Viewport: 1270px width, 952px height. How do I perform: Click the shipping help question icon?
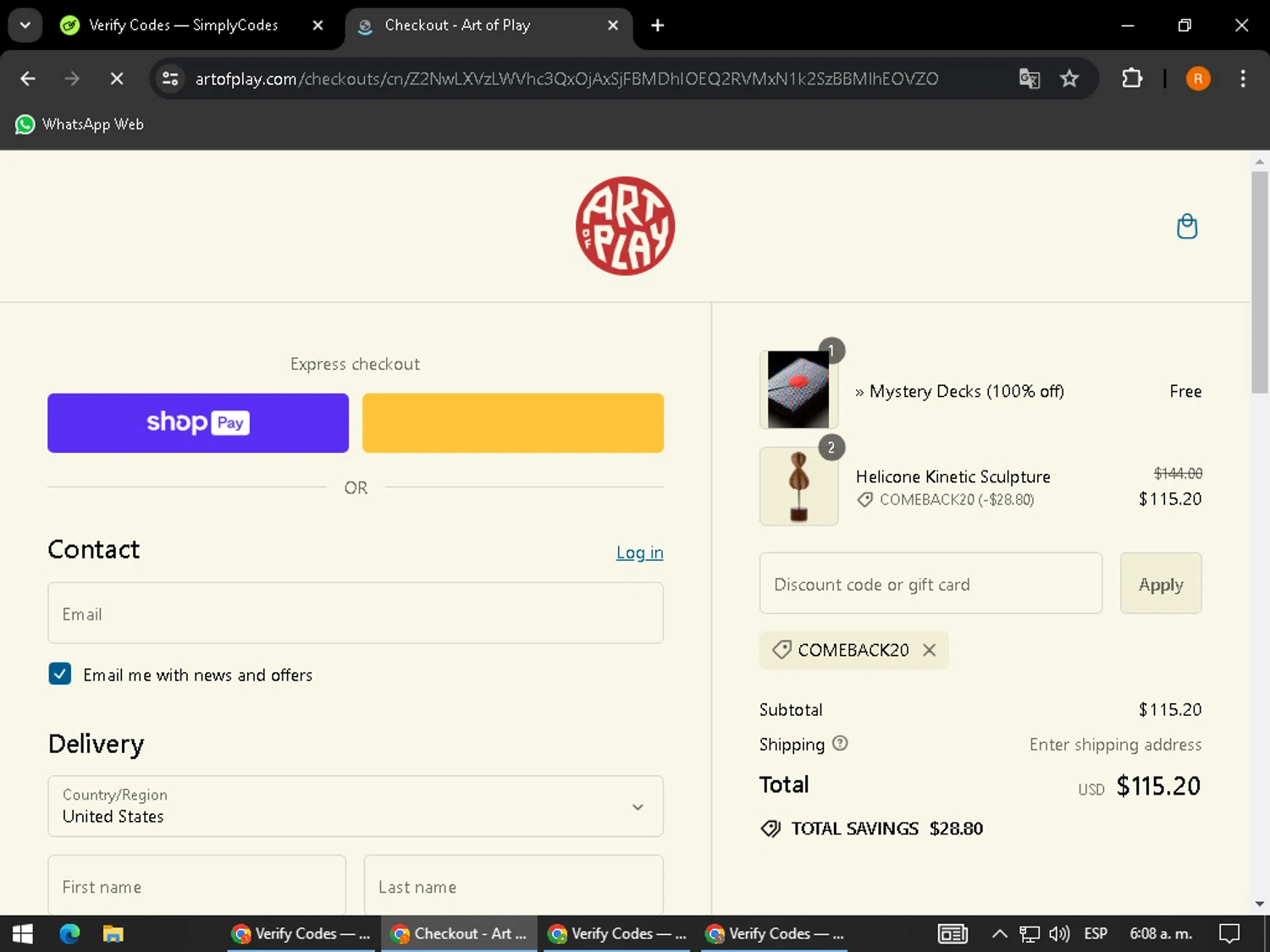pos(840,743)
